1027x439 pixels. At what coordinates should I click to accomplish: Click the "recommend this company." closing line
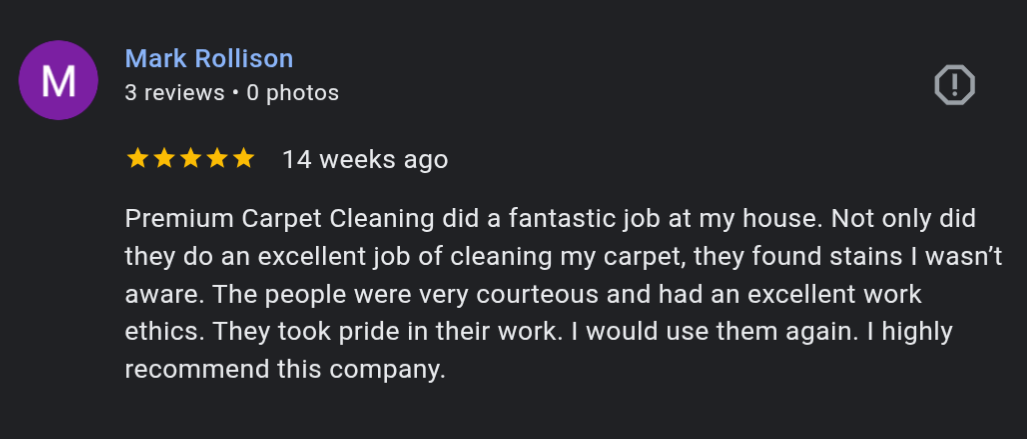(284, 368)
